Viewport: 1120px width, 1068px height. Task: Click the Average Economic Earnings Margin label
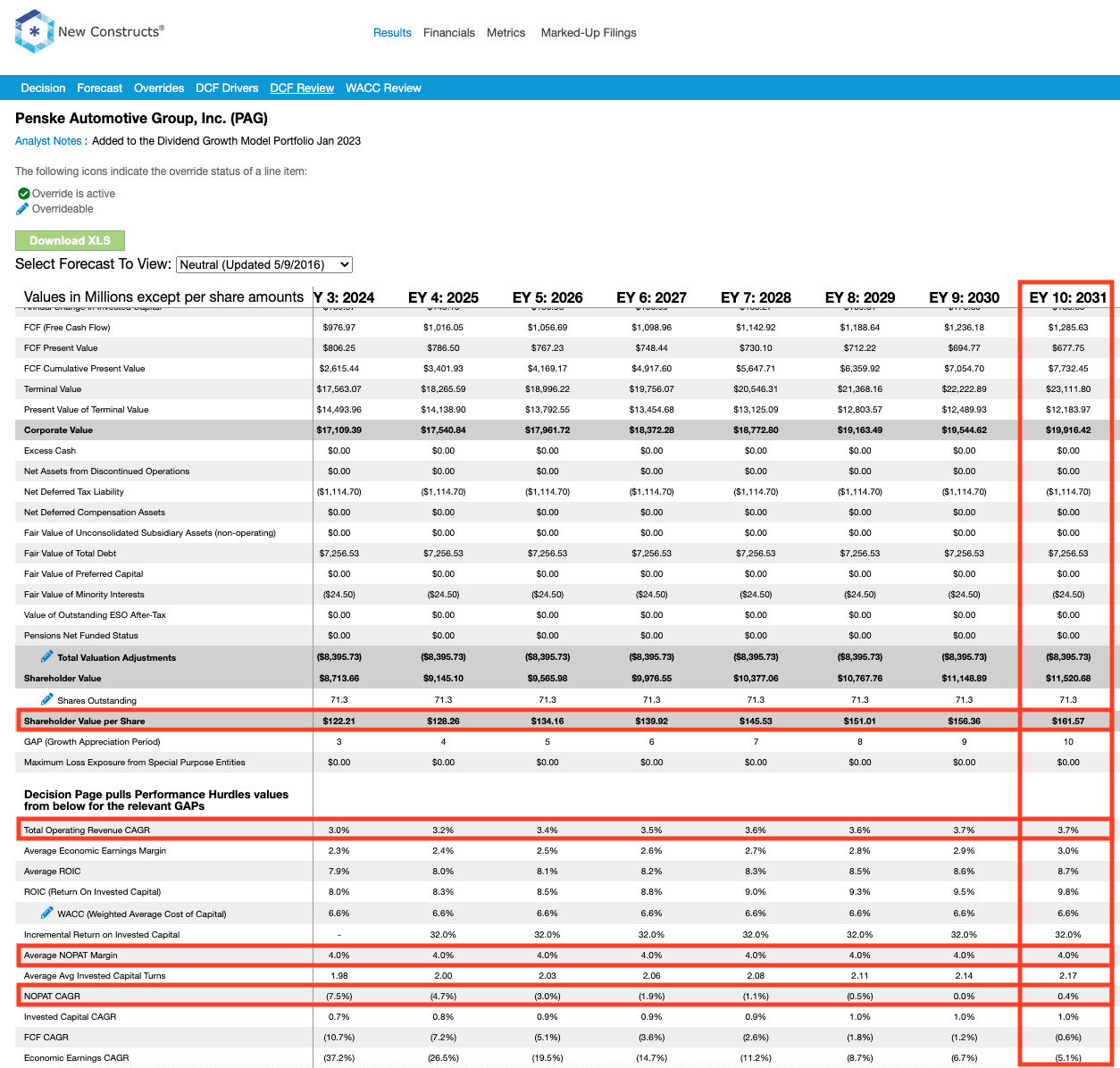[95, 851]
